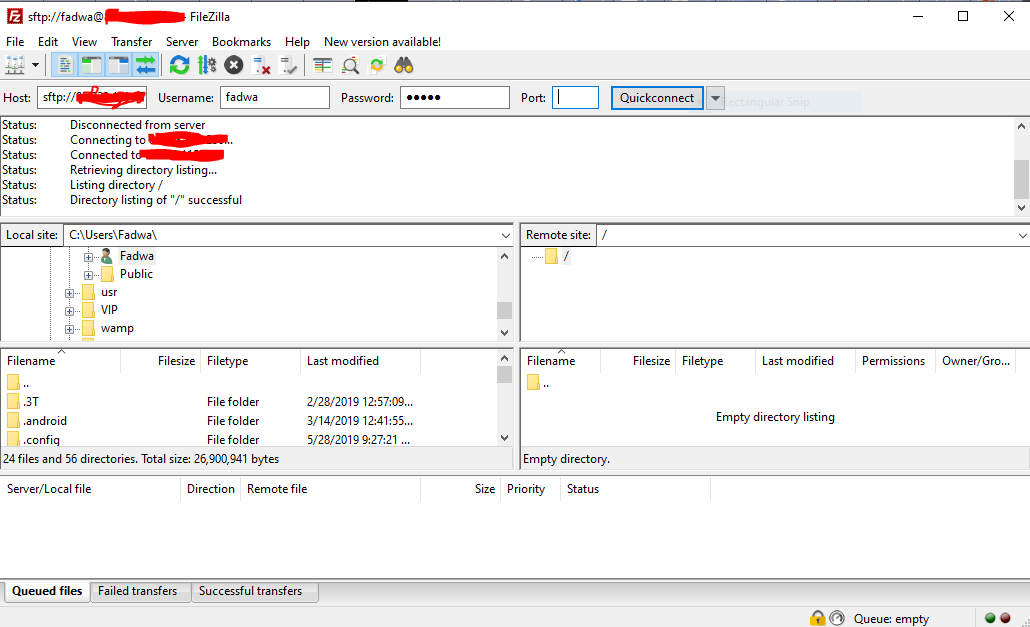Screen dimensions: 1030x627
Task: Focus the Host input field
Action: click(x=92, y=98)
